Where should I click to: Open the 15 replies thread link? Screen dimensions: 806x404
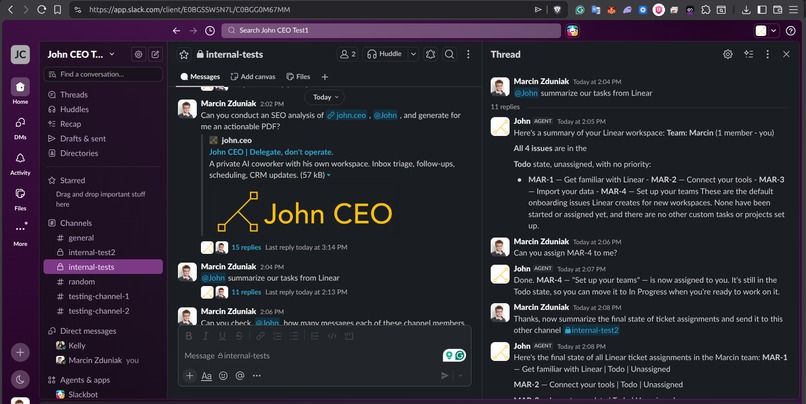[x=246, y=247]
